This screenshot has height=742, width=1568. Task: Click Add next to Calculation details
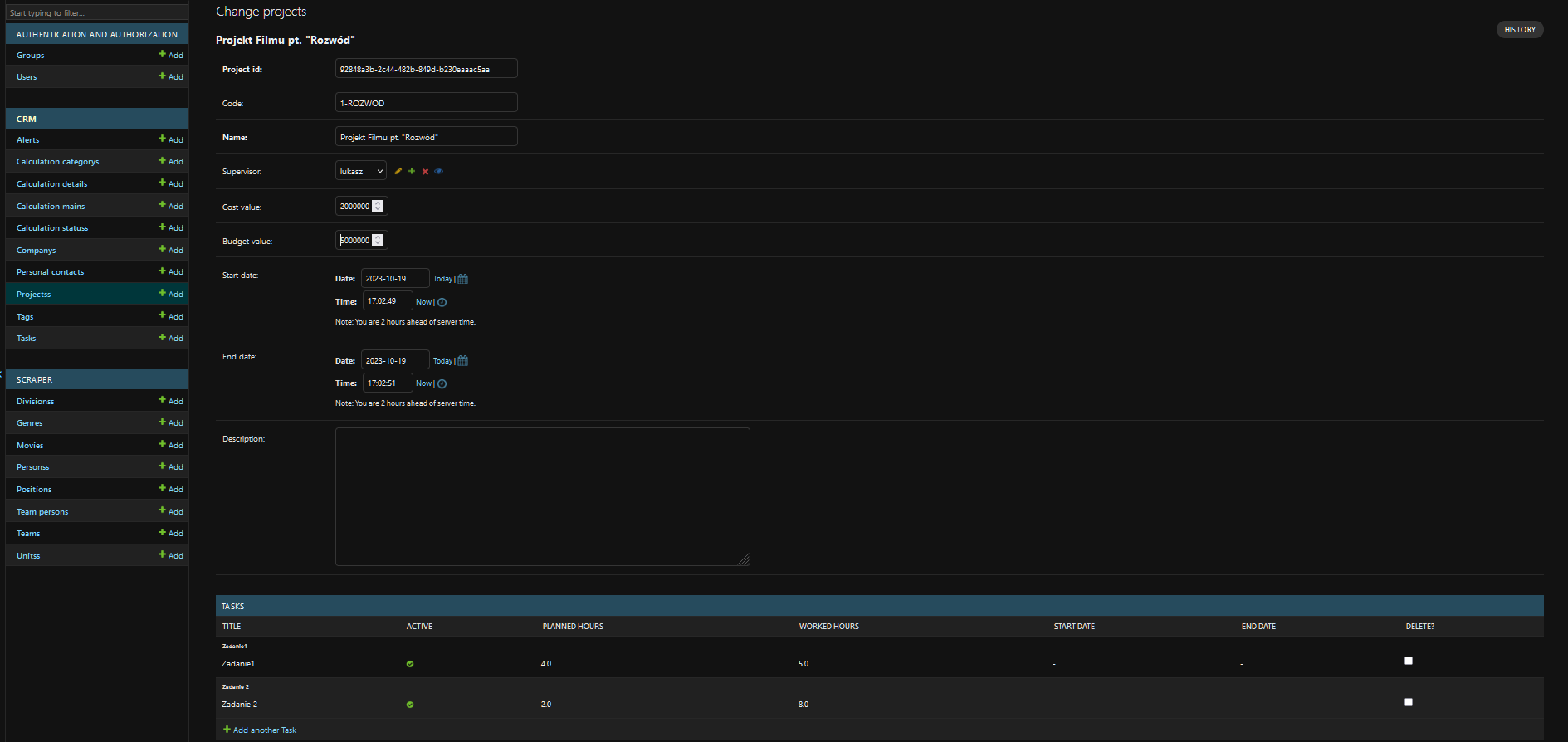click(x=171, y=183)
